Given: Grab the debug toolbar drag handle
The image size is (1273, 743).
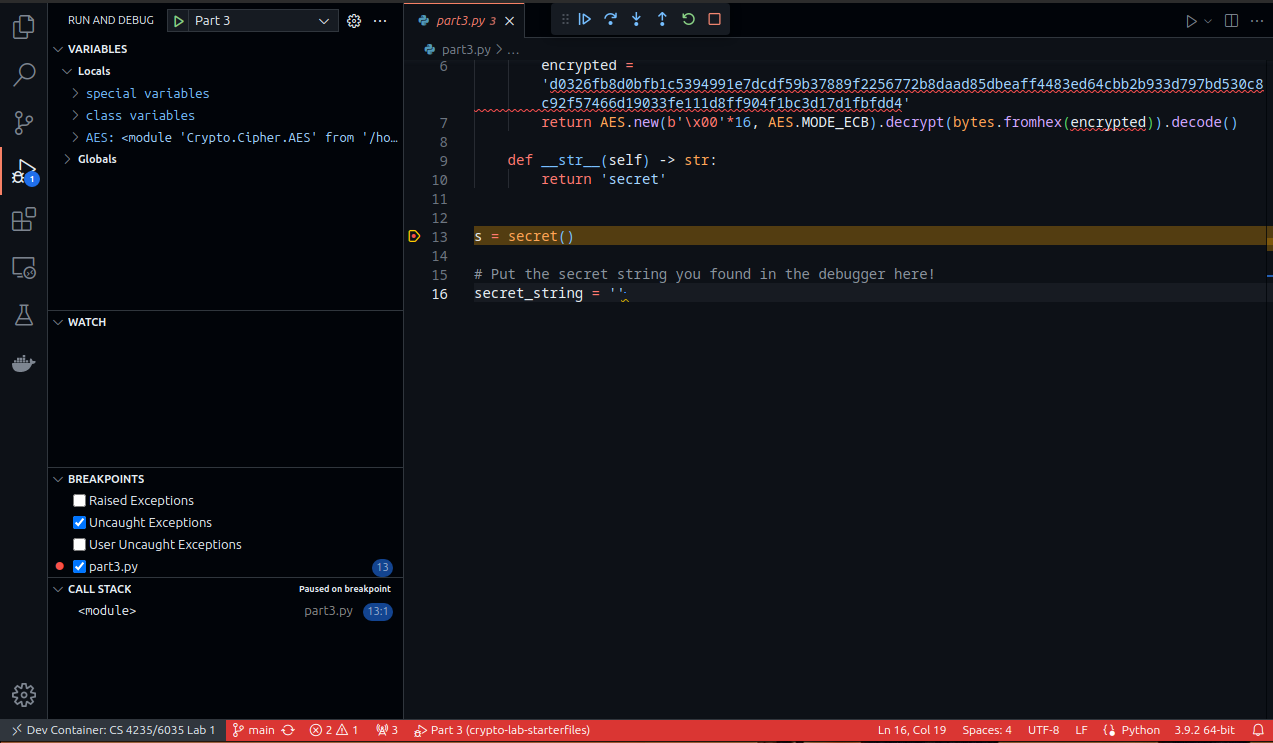Looking at the screenshot, I should point(565,19).
